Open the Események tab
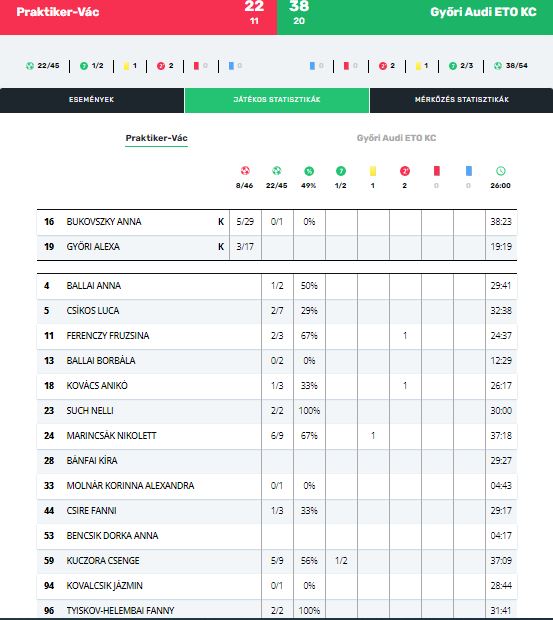Image resolution: width=553 pixels, height=620 pixels. click(x=92, y=100)
